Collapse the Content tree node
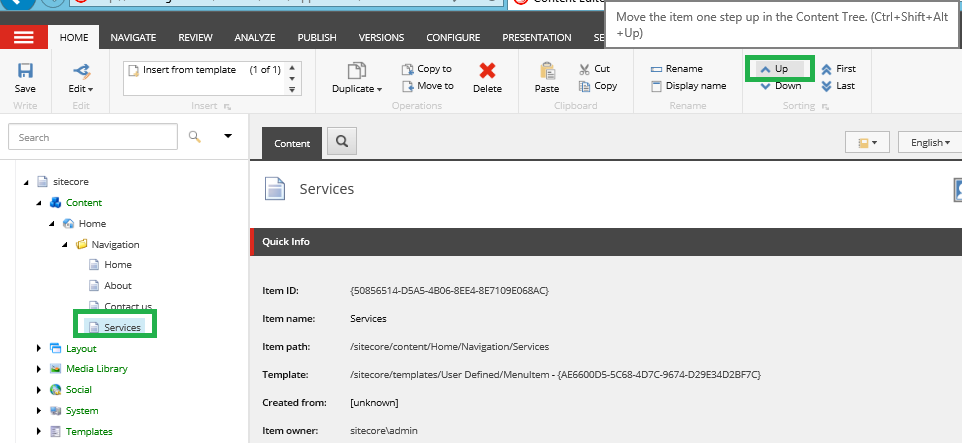 pos(39,203)
